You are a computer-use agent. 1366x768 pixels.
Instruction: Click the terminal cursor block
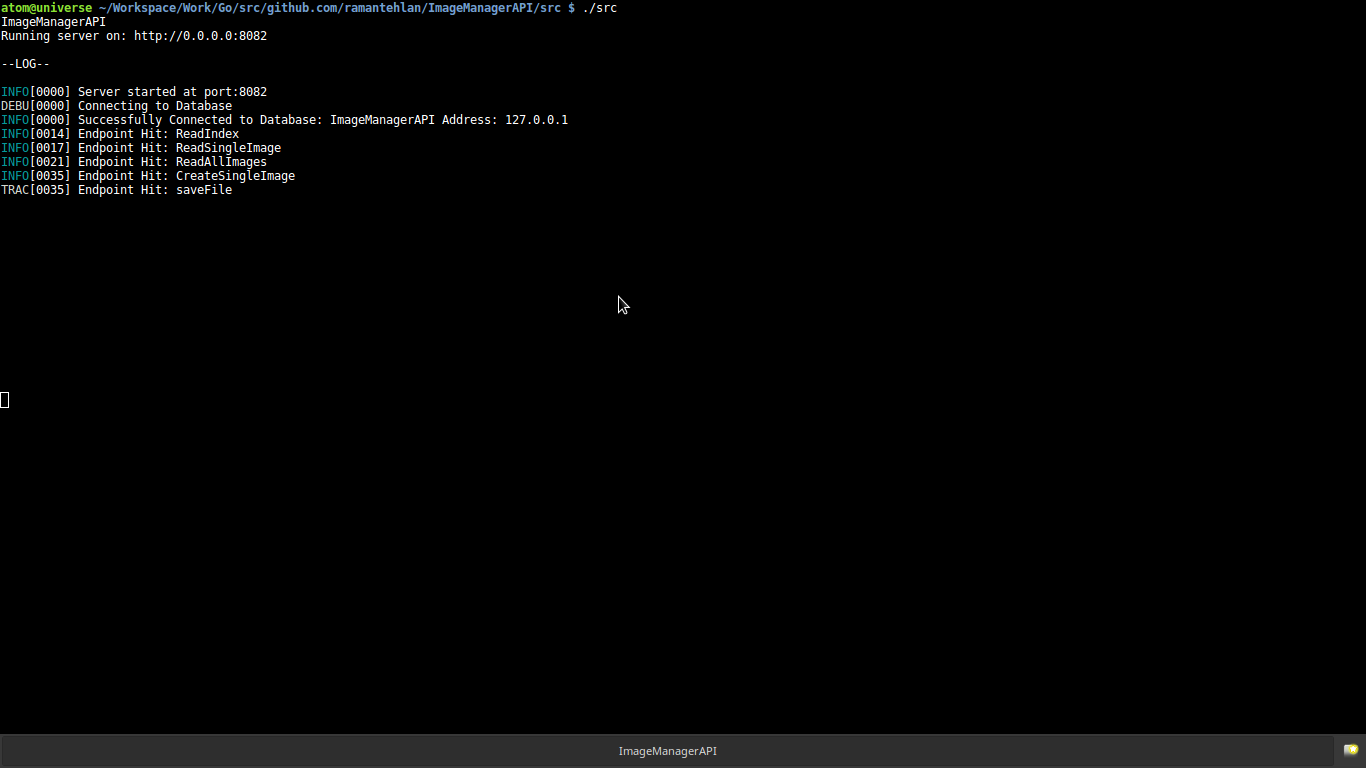(x=5, y=400)
